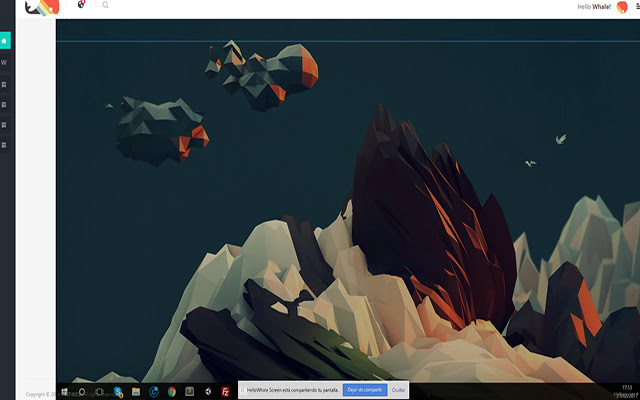640x400 pixels.
Task: Open the globe notifications icon
Action: coord(82,4)
